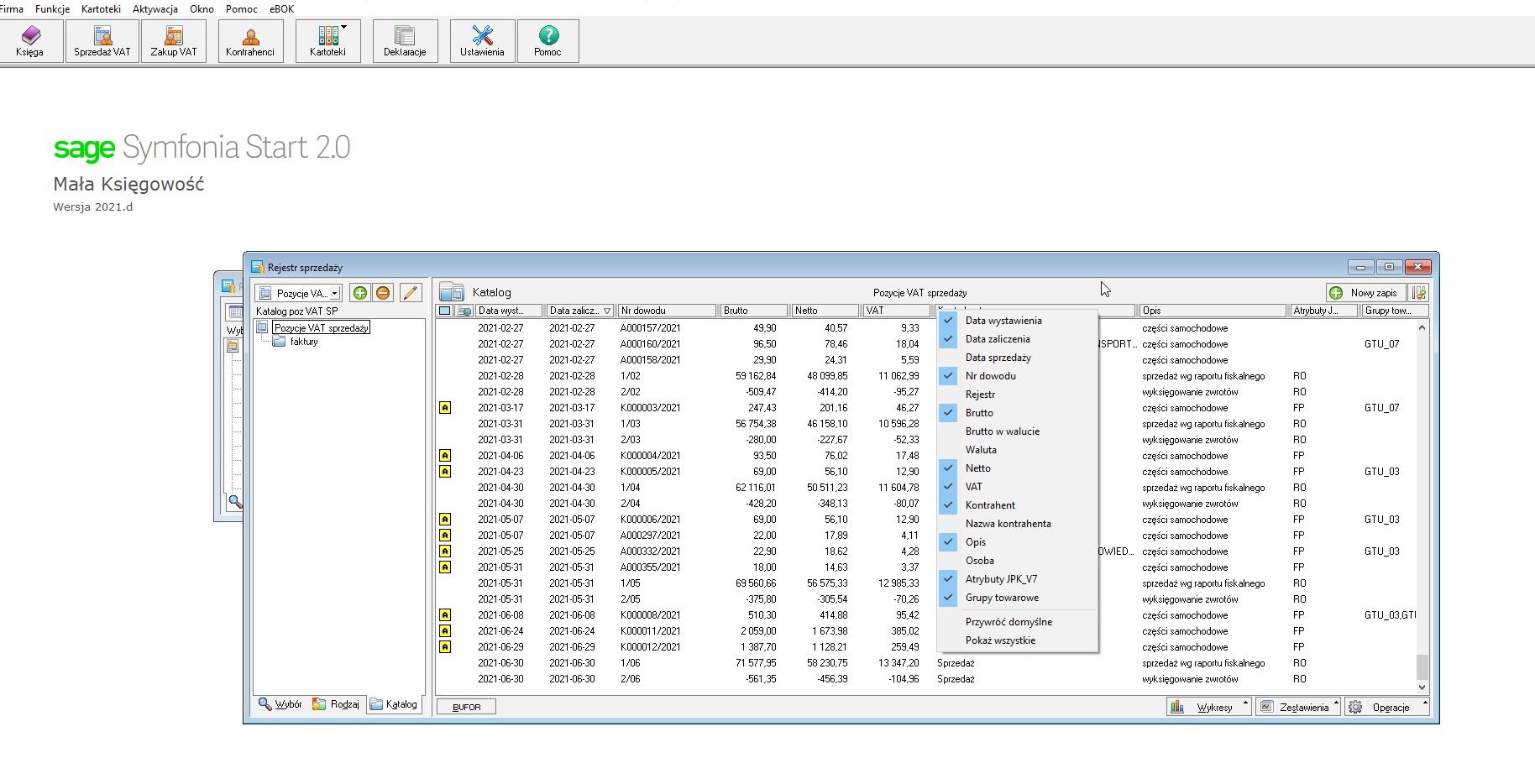1535x784 pixels.
Task: Uncheck Atrybuty JPK_V7 column option
Action: [x=1017, y=579]
